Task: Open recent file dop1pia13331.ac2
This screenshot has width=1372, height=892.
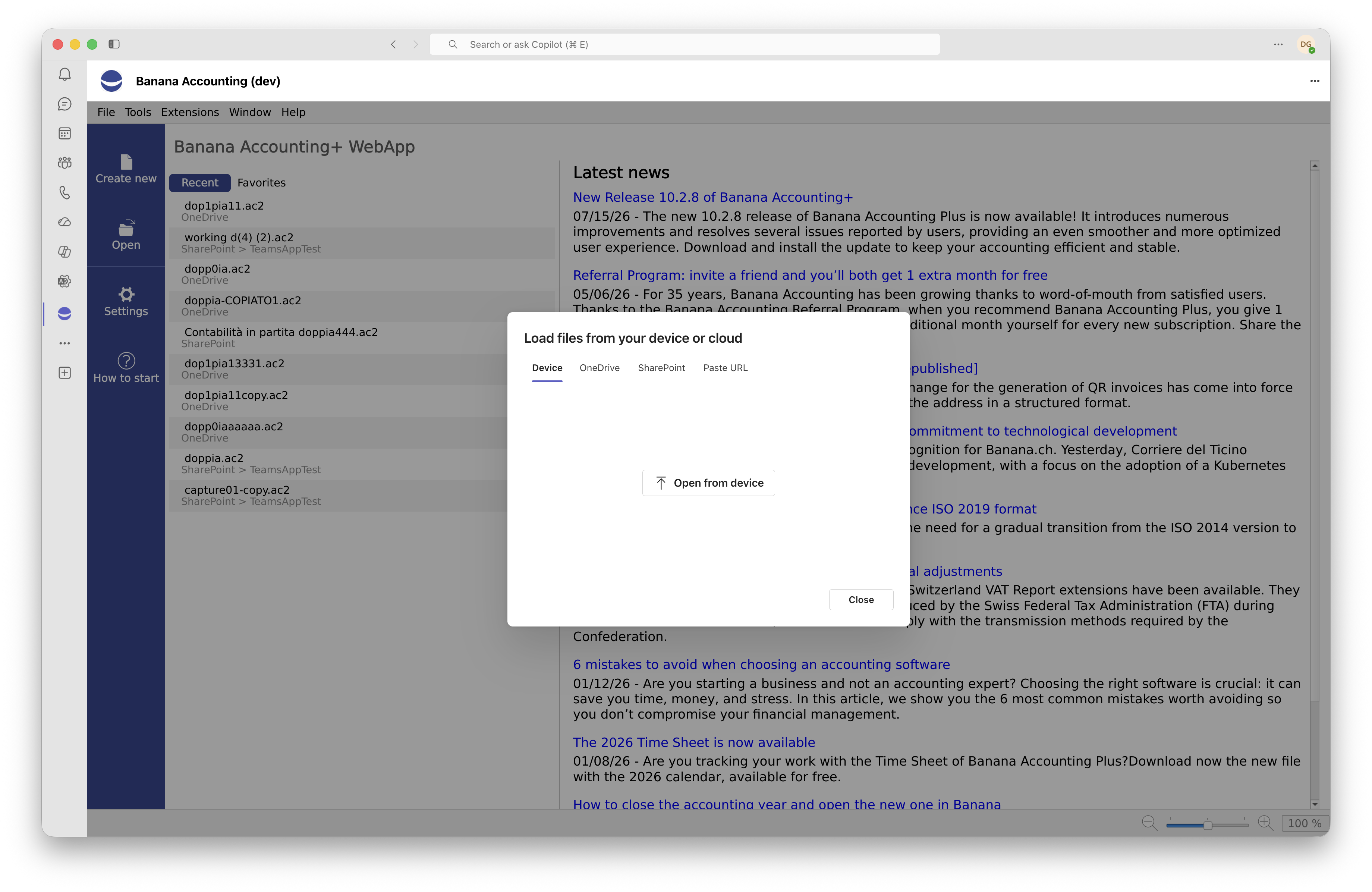Action: pyautogui.click(x=339, y=369)
